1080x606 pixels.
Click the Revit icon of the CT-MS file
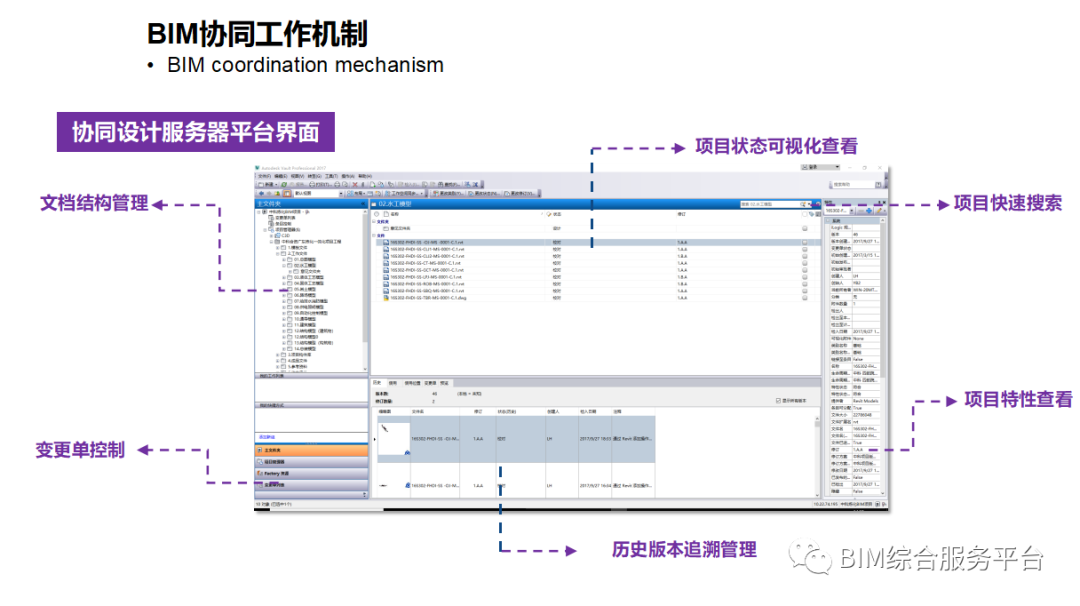coord(386,263)
